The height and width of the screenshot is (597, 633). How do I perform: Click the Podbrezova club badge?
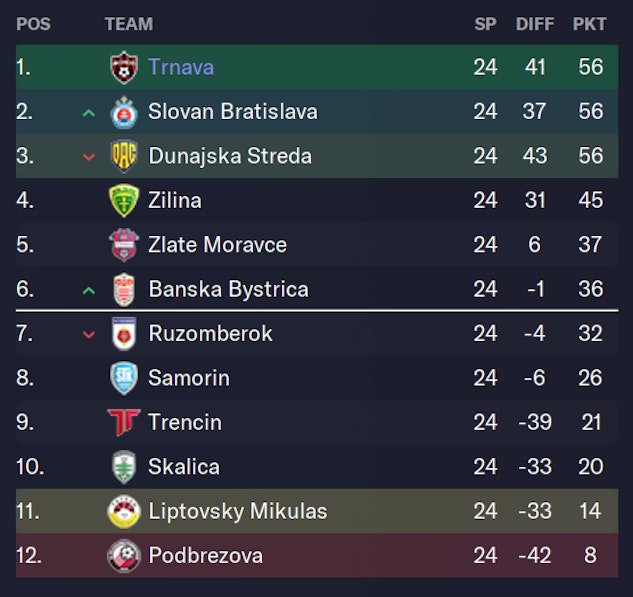click(123, 555)
